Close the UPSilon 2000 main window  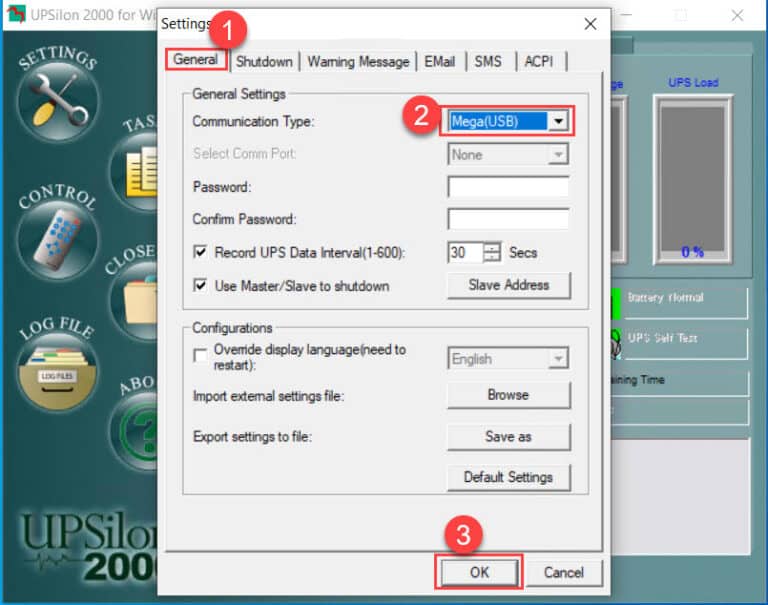(738, 15)
